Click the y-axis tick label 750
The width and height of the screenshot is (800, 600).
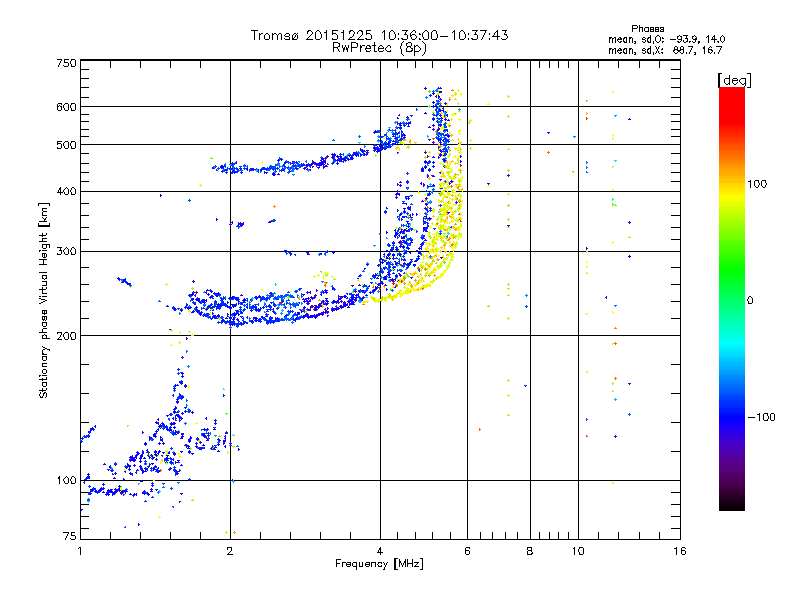click(66, 63)
